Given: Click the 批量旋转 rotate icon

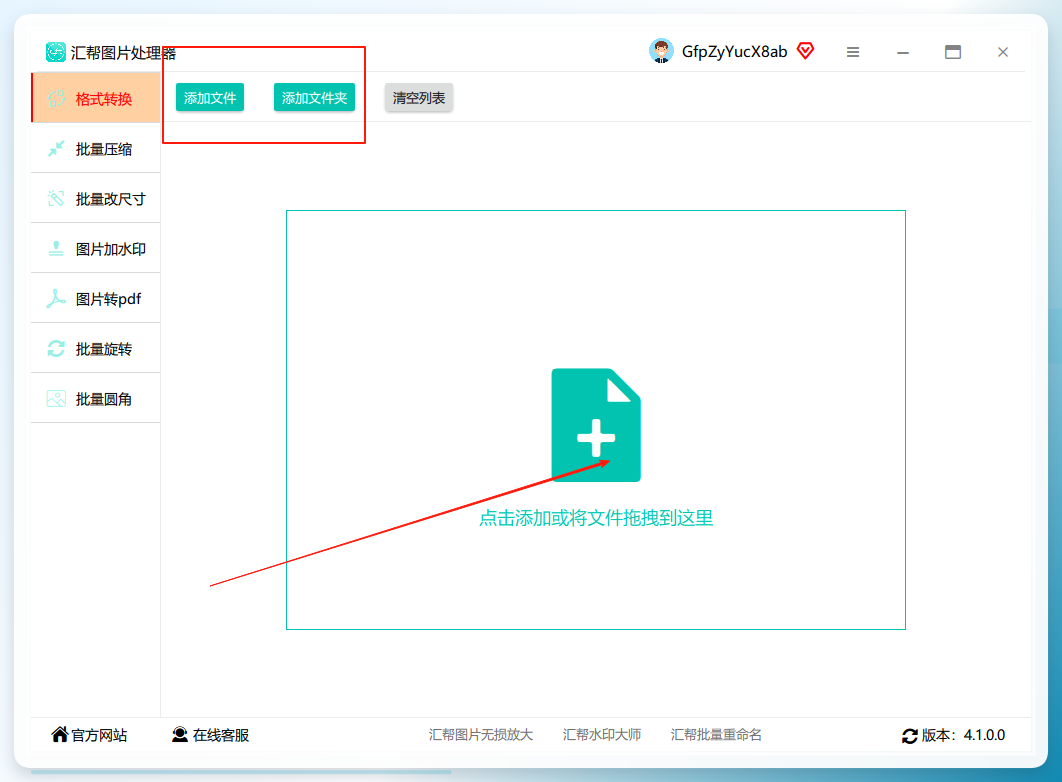Looking at the screenshot, I should point(56,349).
